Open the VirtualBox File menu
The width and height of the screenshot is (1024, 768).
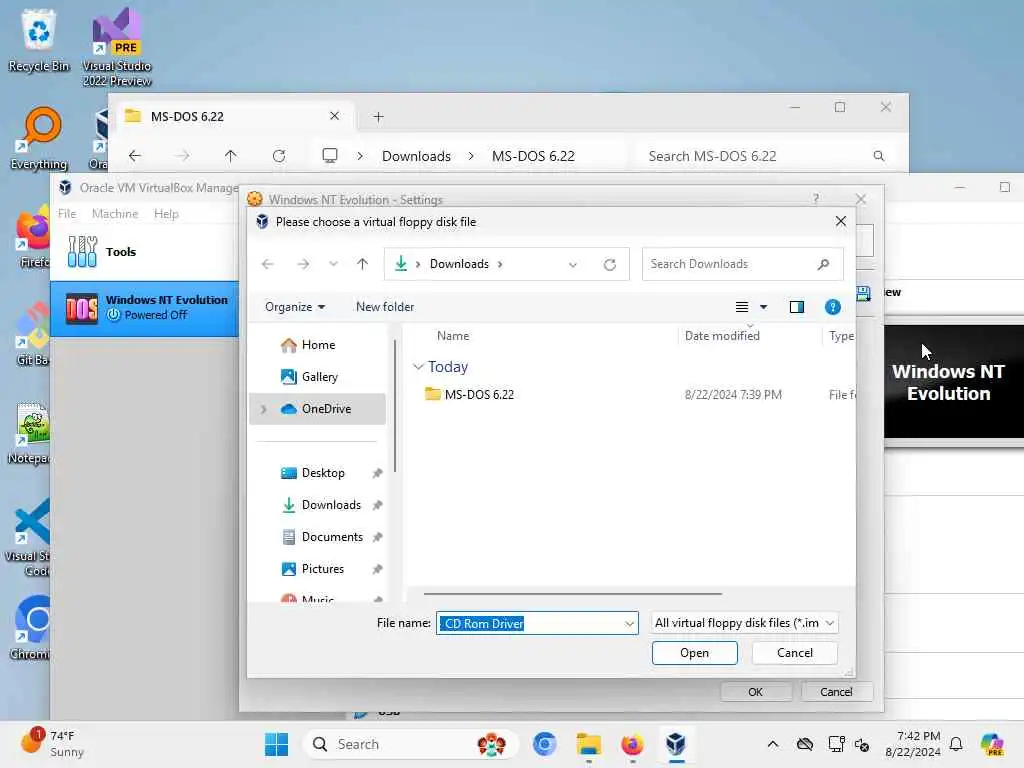[x=67, y=214]
